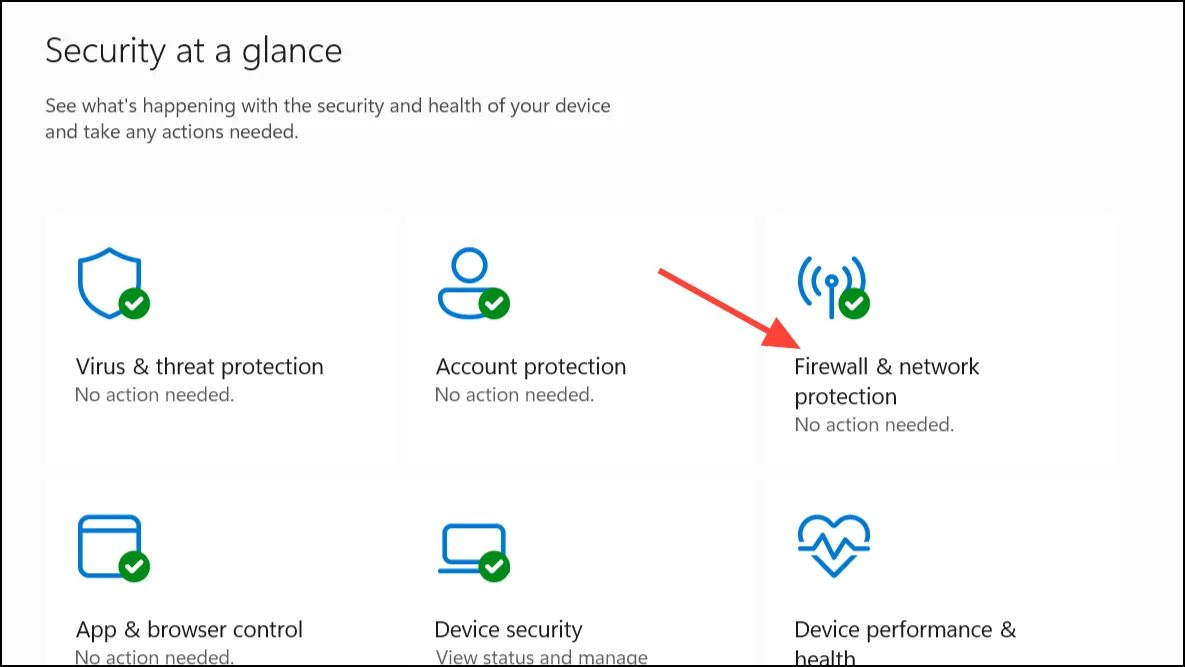Open Device security title link
This screenshot has width=1185, height=667.
(509, 630)
